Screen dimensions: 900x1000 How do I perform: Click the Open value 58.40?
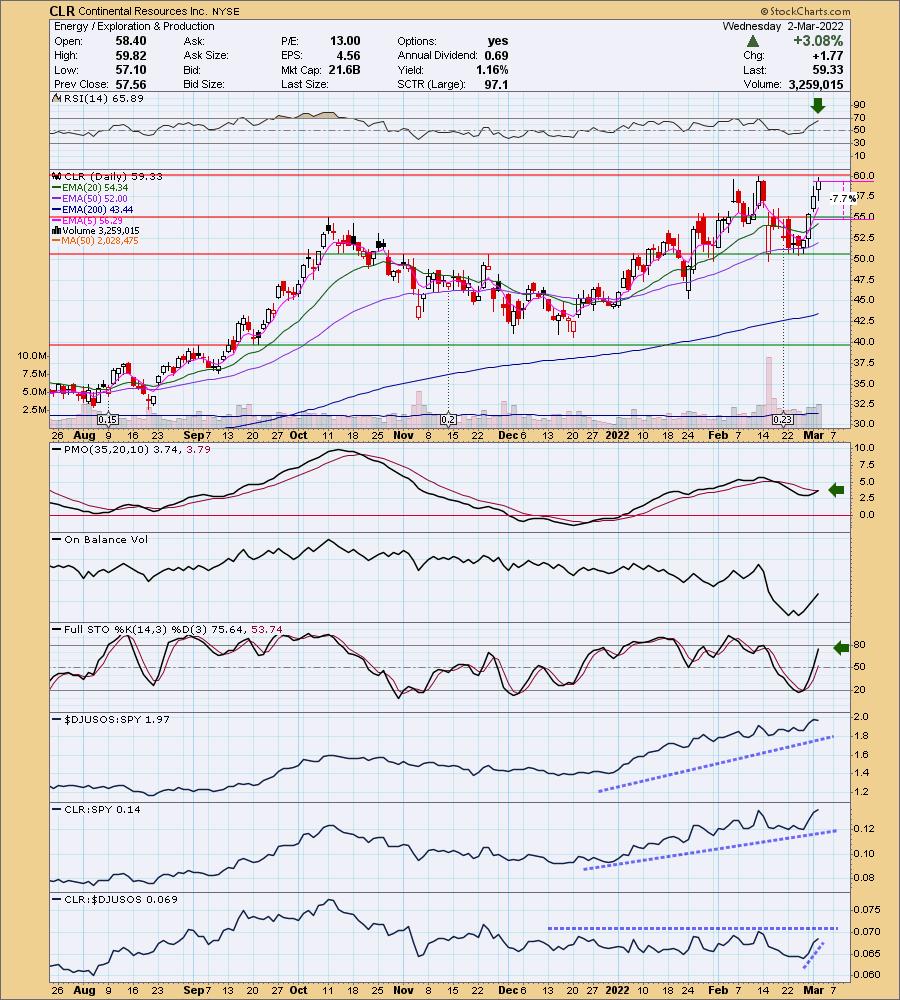131,41
